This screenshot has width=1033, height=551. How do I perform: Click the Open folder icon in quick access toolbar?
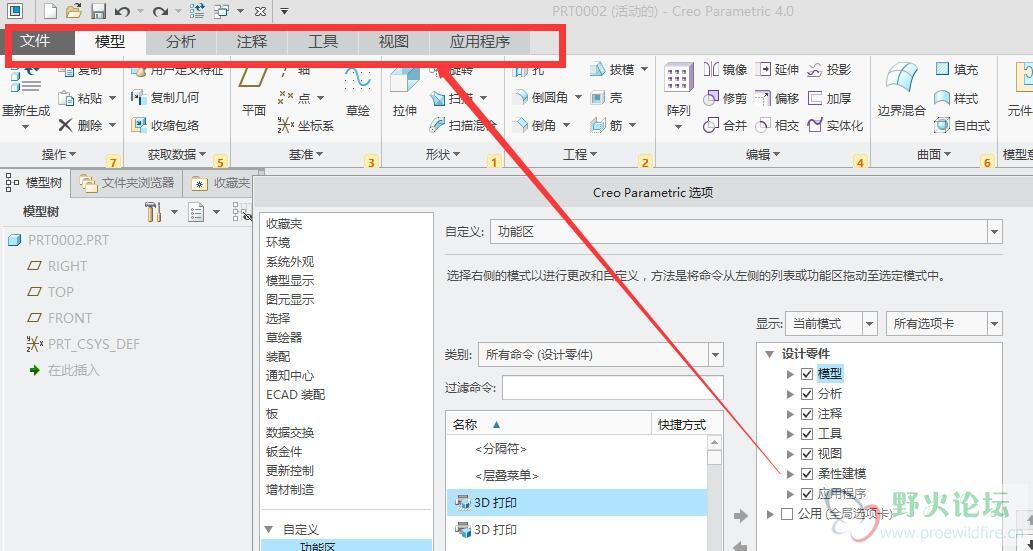(74, 11)
